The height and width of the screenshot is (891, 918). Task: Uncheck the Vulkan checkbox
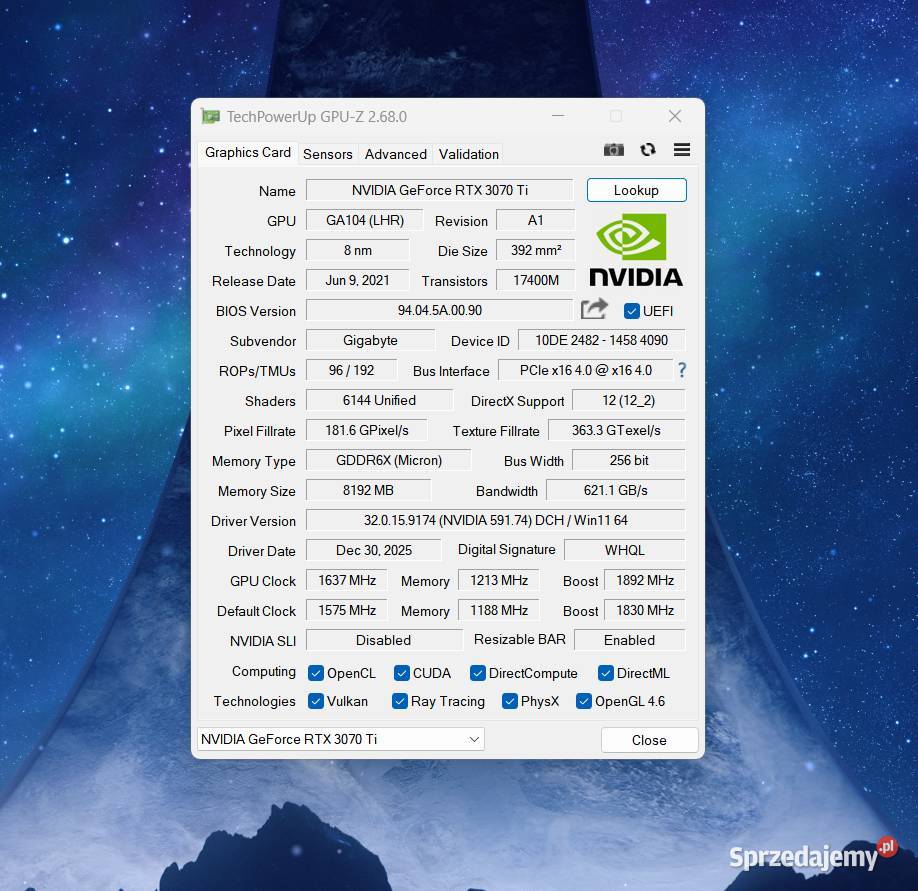(316, 701)
